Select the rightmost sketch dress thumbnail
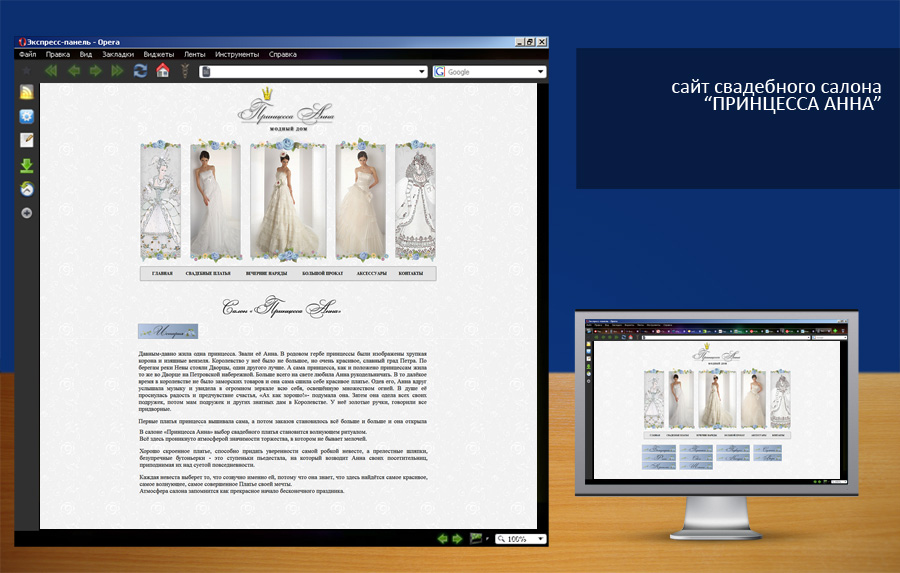Viewport: 900px width, 573px height. pos(415,200)
